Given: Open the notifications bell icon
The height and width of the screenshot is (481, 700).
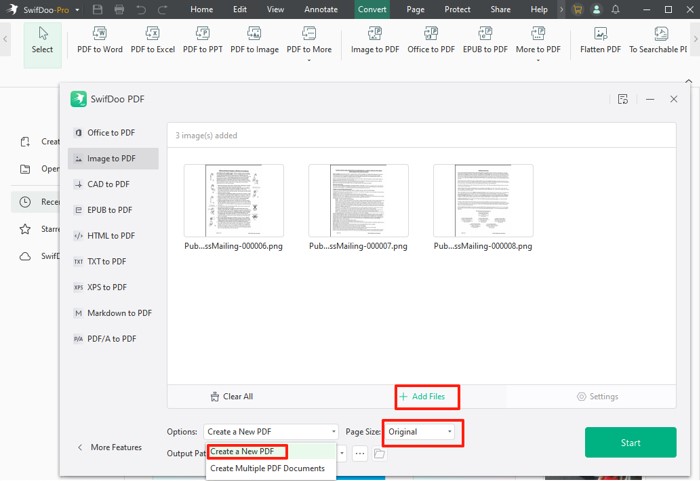Looking at the screenshot, I should (x=616, y=9).
